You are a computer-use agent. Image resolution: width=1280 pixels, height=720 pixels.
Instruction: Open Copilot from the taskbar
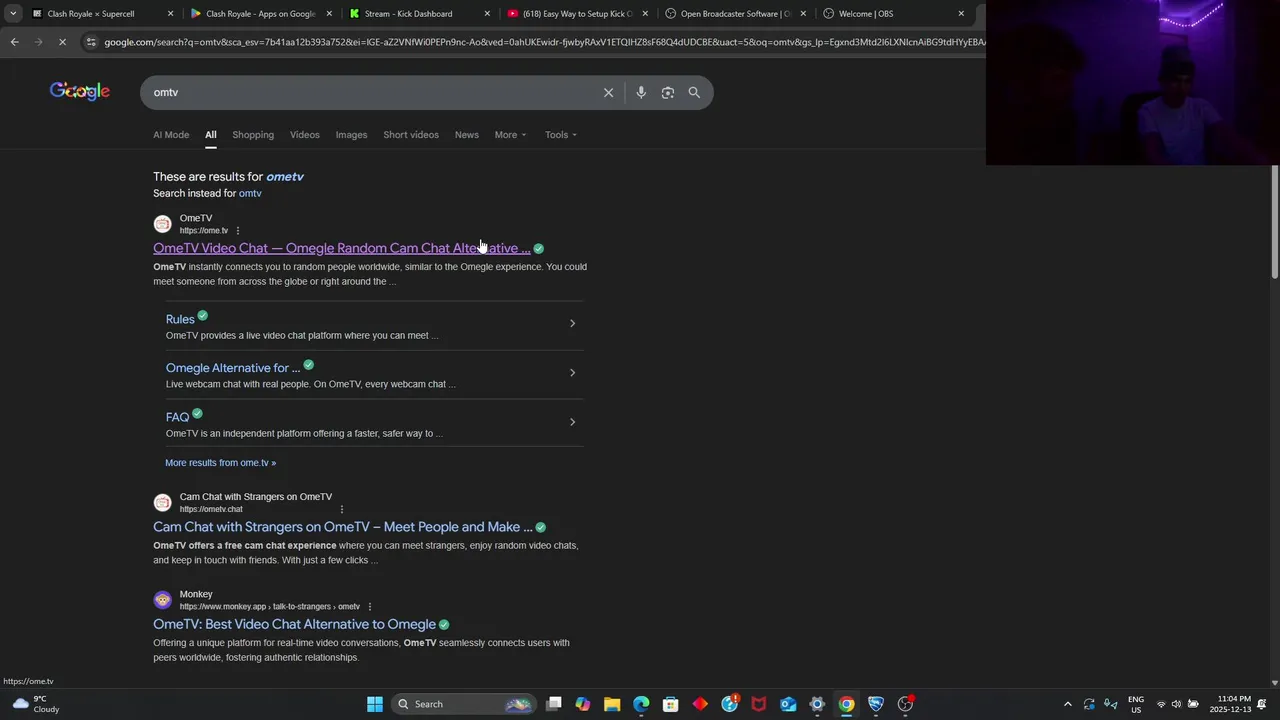coord(583,704)
